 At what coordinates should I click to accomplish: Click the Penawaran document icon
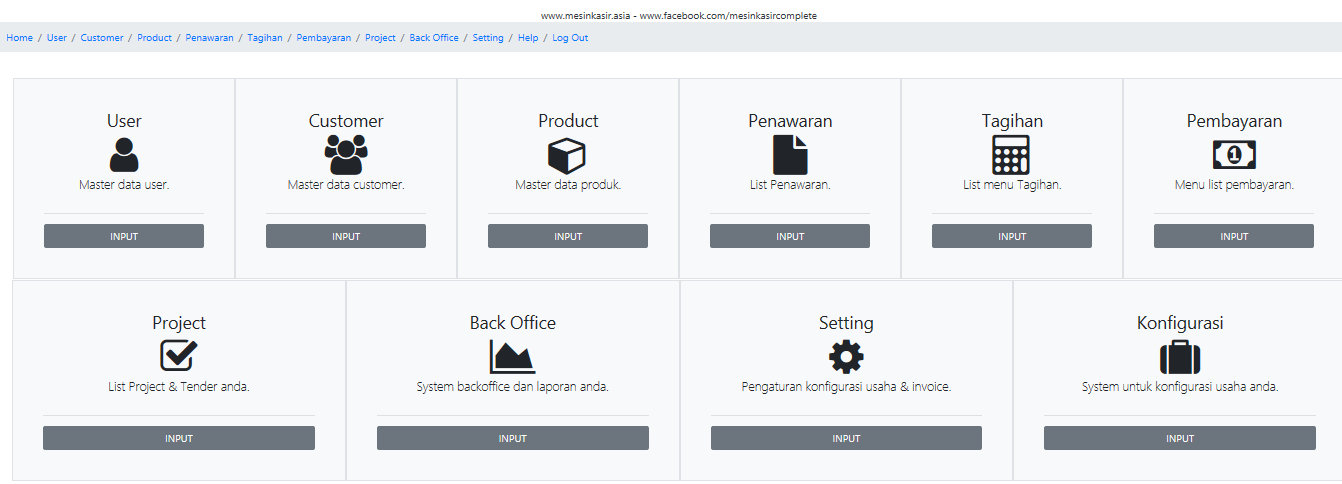[790, 155]
